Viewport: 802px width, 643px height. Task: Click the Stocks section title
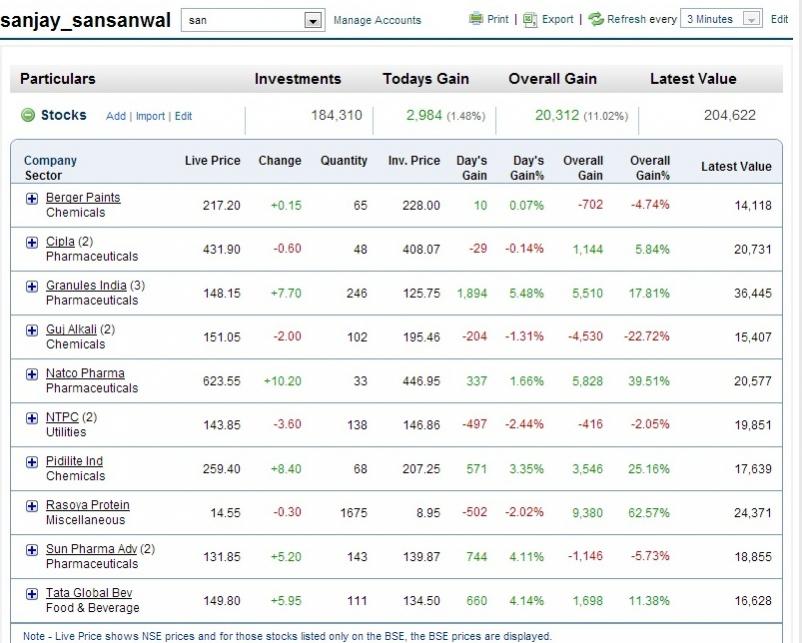pos(64,115)
